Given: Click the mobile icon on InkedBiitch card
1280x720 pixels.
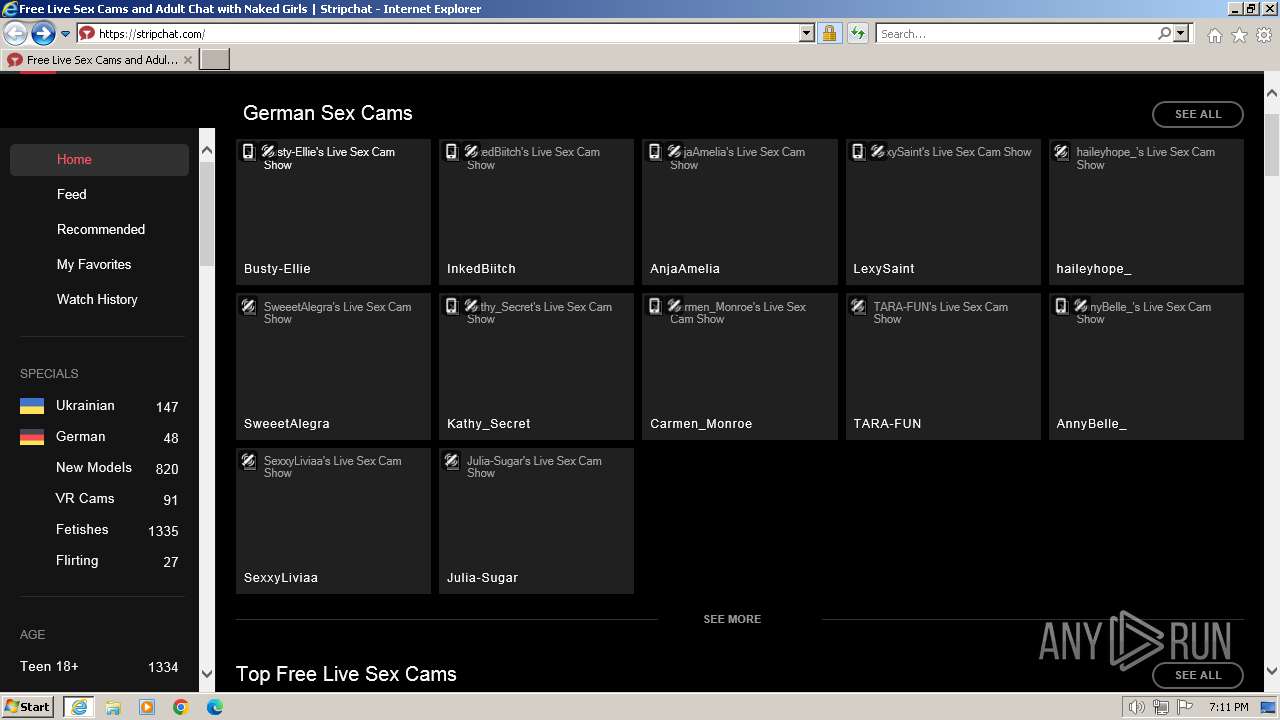Looking at the screenshot, I should point(452,152).
